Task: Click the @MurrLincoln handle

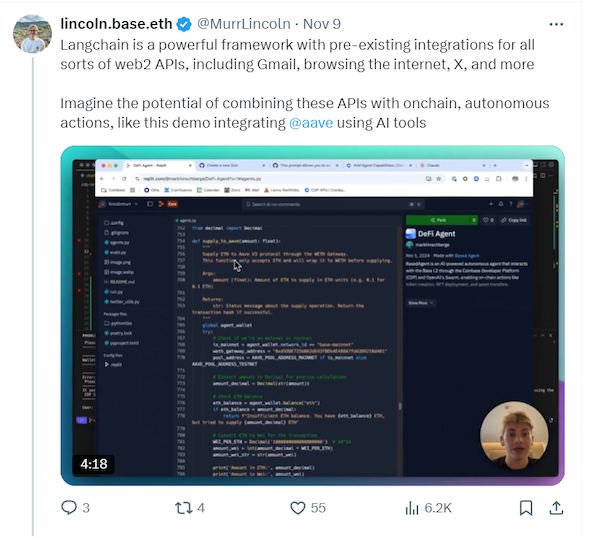Action: click(x=244, y=24)
